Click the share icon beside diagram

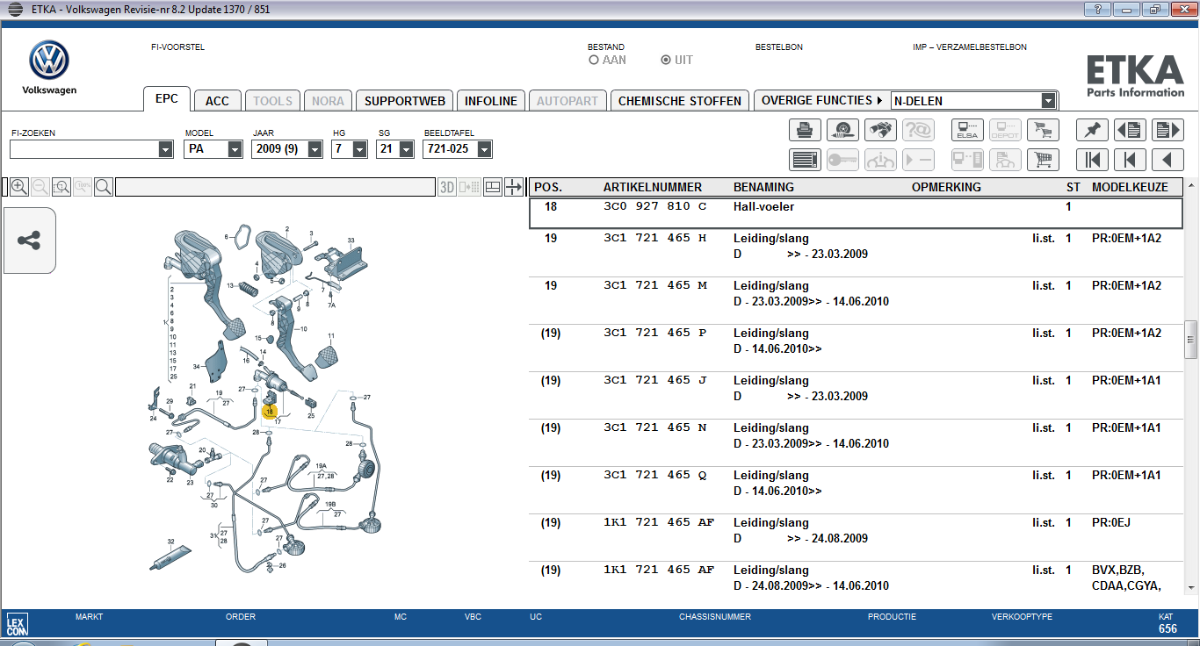[30, 240]
